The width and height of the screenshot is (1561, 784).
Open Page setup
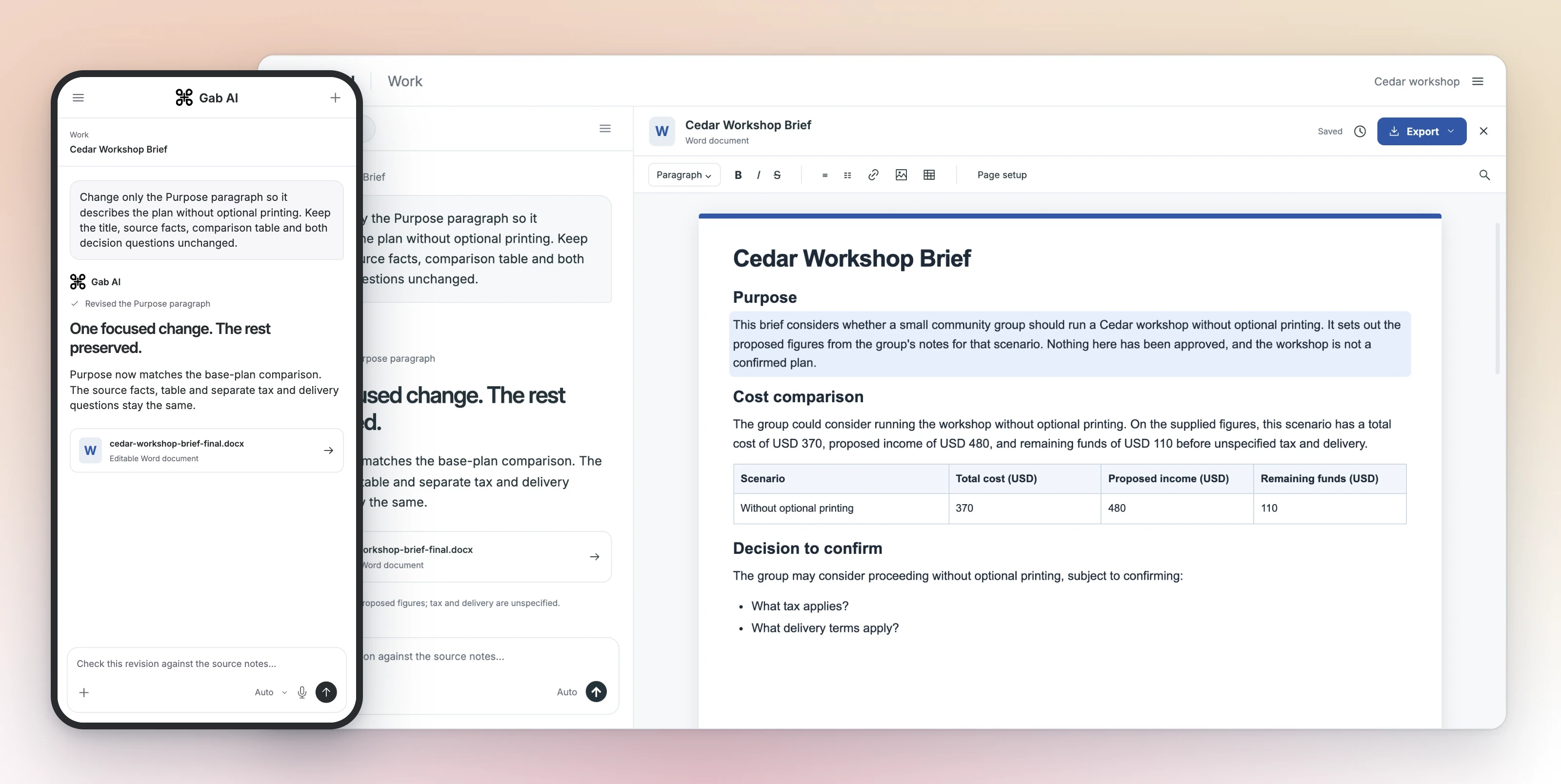point(1001,175)
